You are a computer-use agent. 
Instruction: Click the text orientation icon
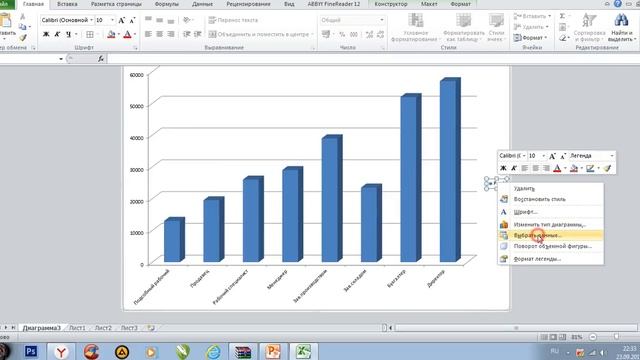point(187,20)
